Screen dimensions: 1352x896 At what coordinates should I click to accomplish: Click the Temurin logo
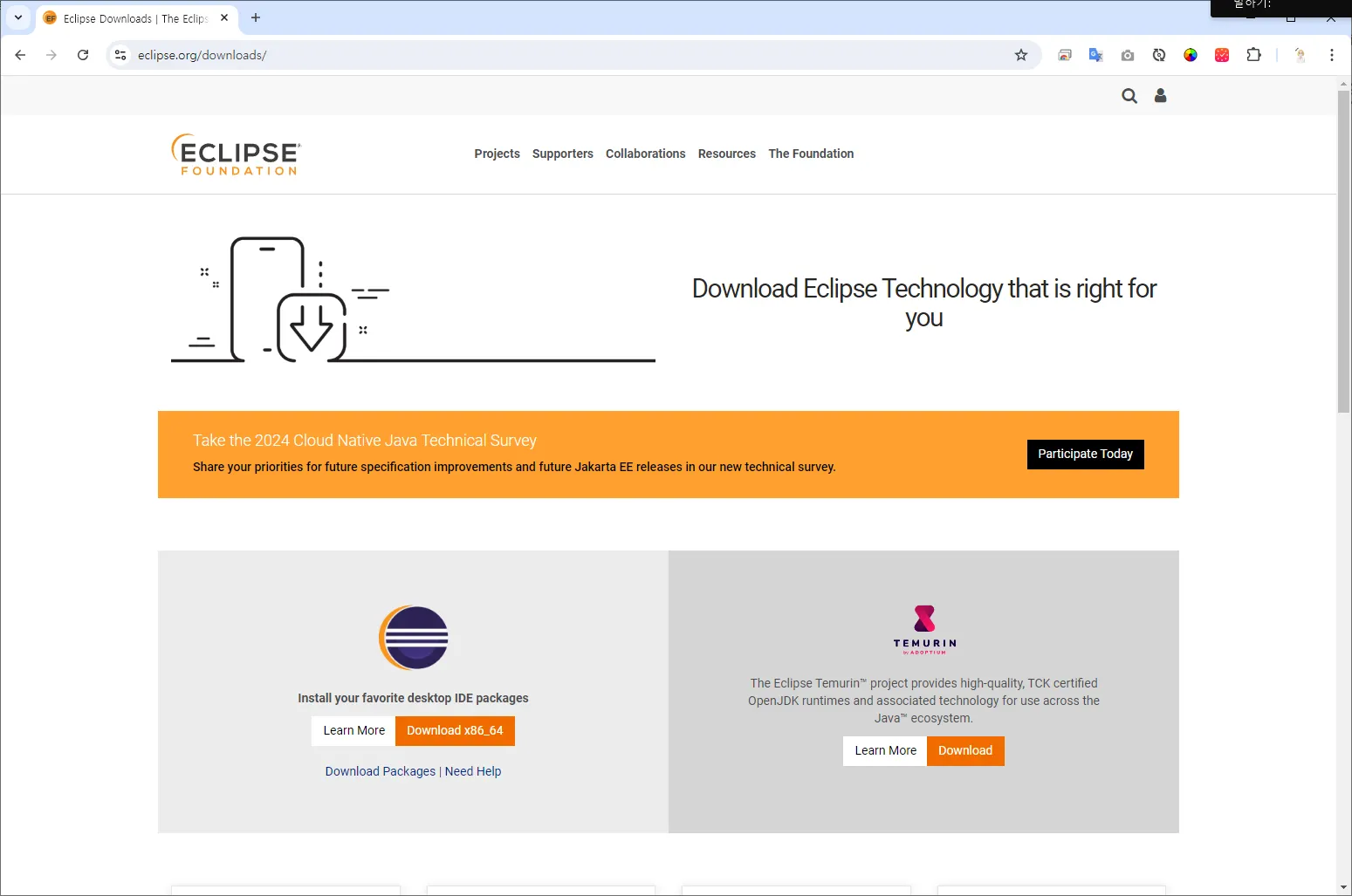(x=924, y=629)
